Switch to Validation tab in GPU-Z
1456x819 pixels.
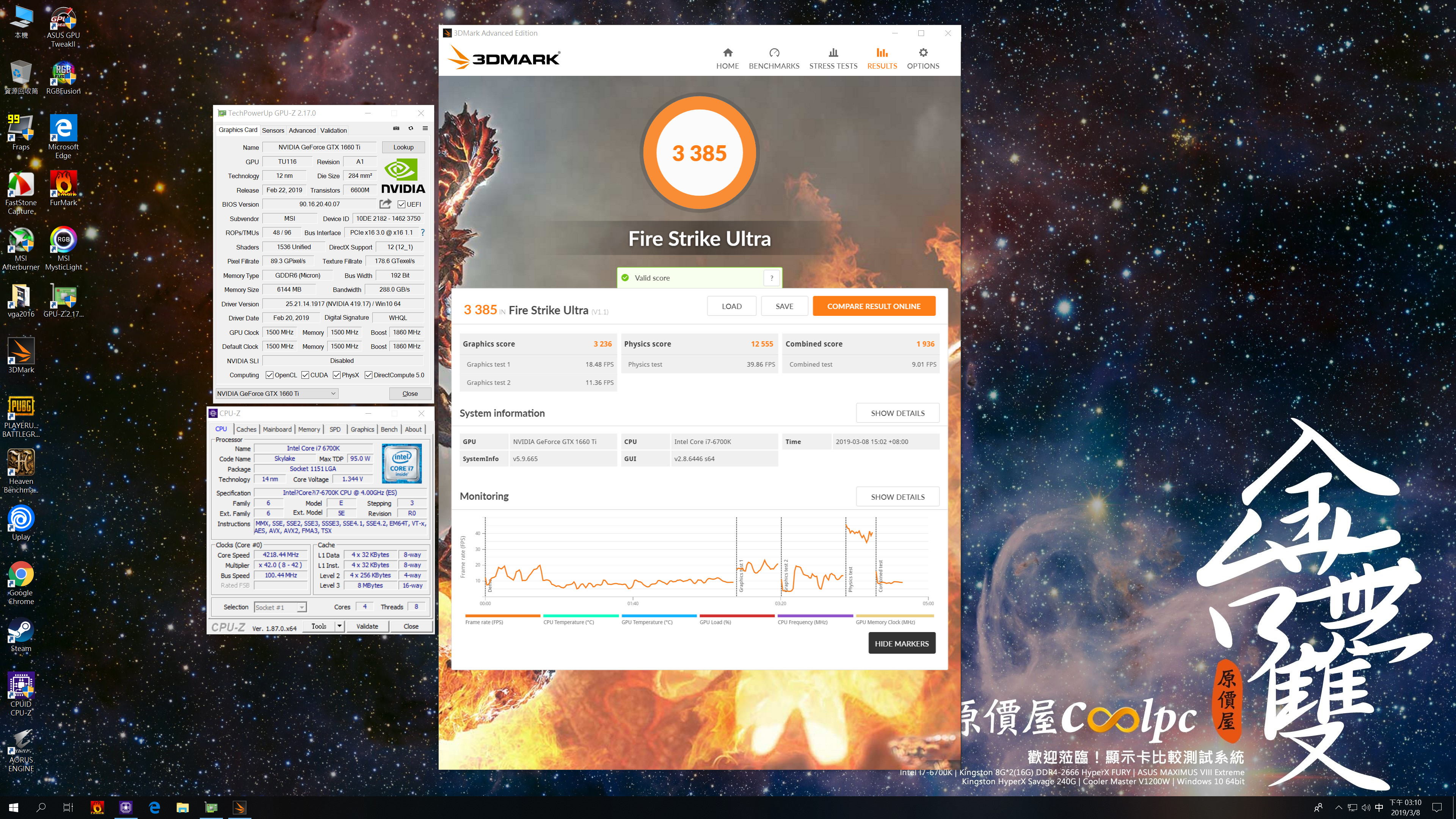point(334,130)
